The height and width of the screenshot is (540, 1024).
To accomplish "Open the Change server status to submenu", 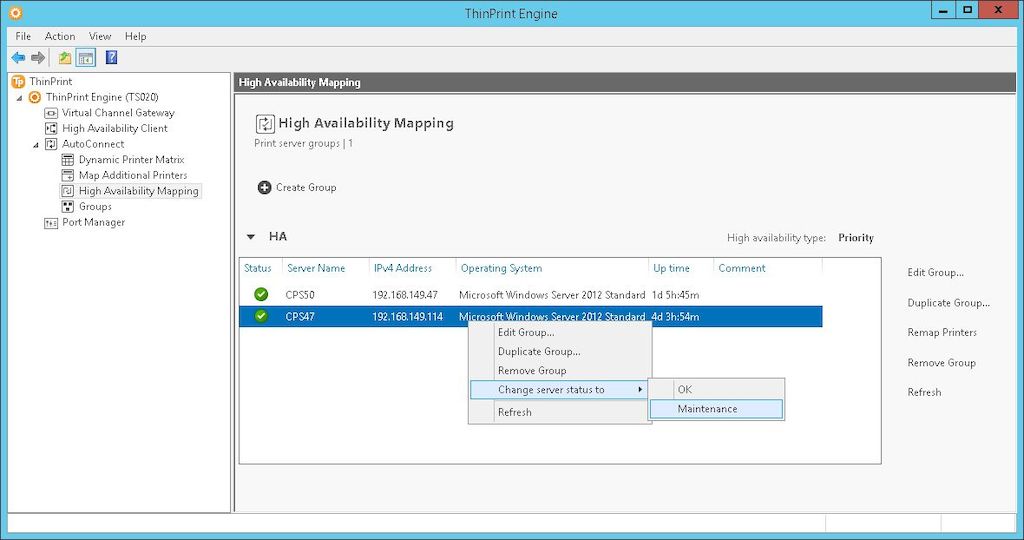I will (x=559, y=390).
